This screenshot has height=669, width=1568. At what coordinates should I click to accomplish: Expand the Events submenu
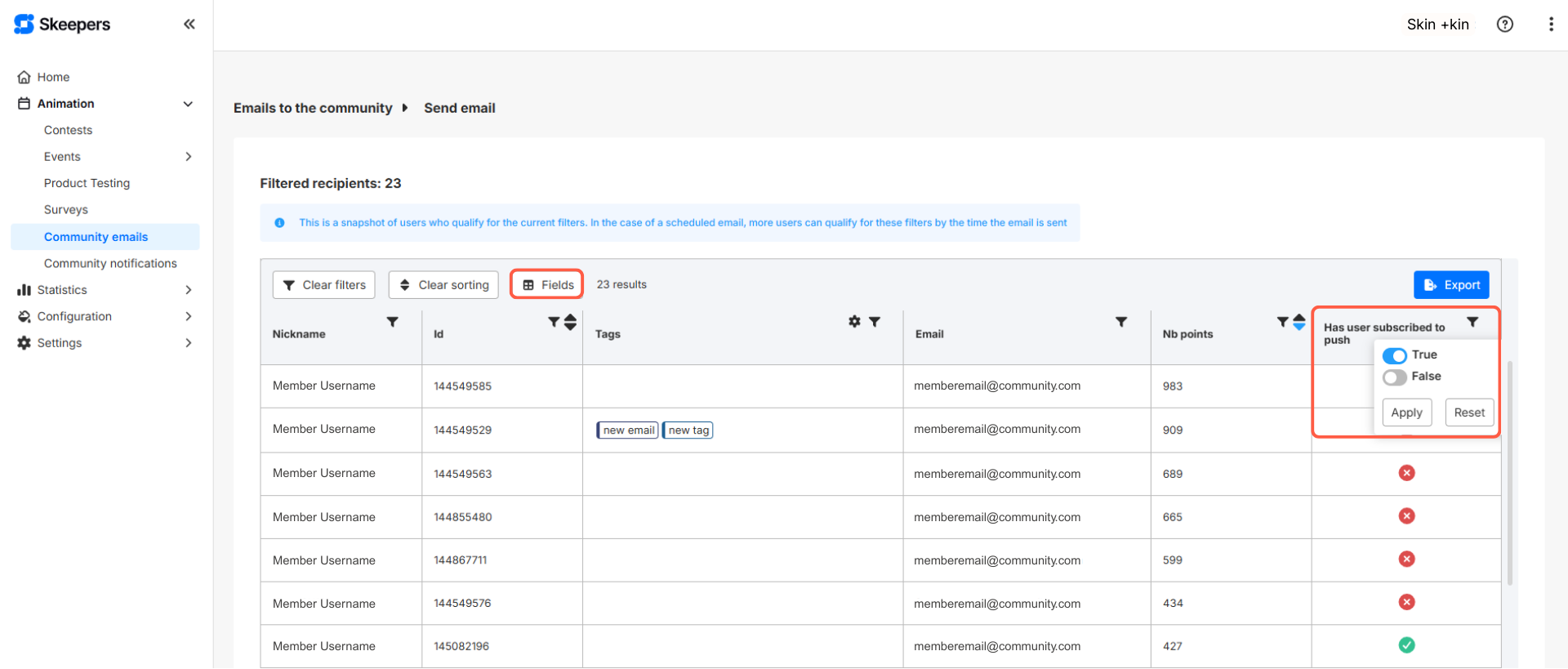click(189, 157)
